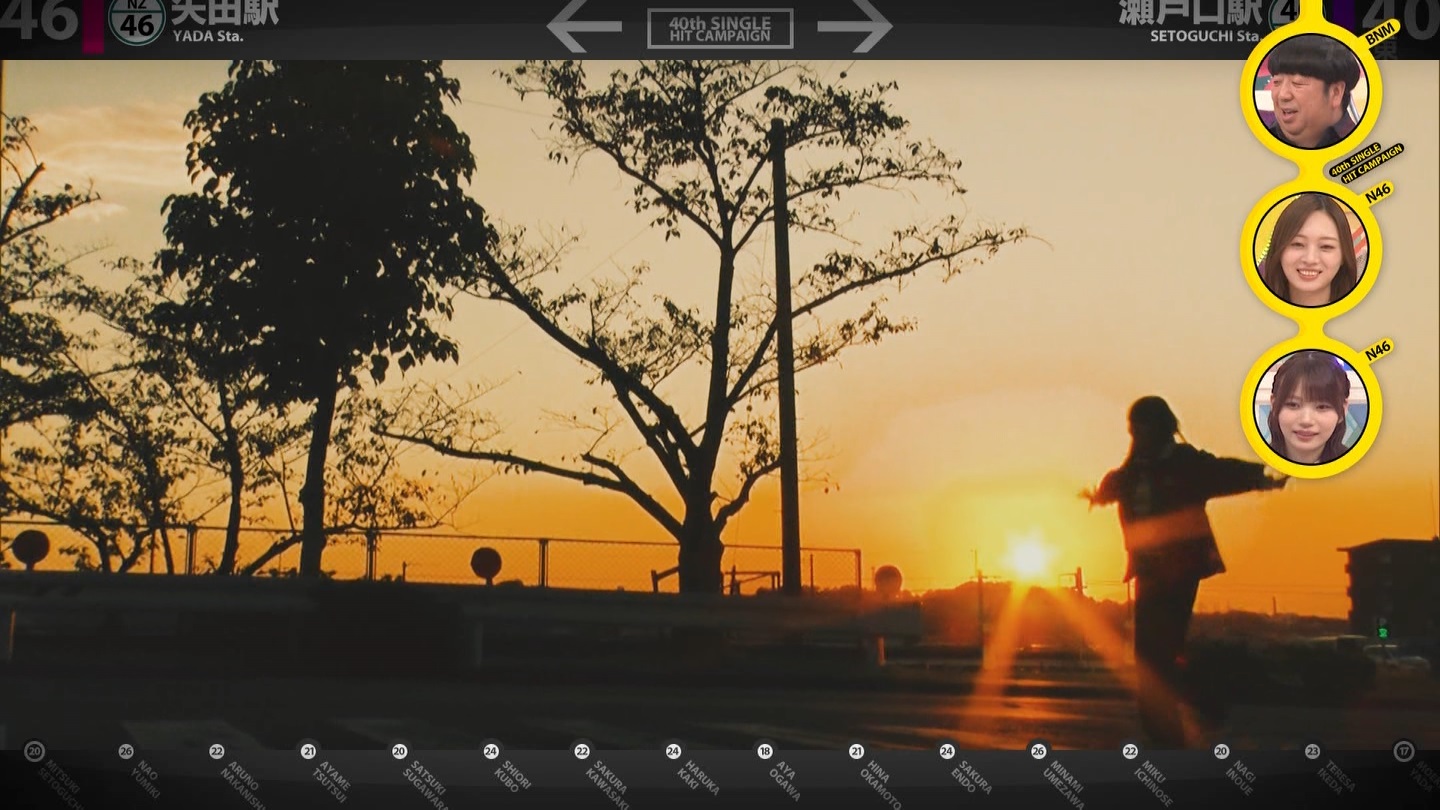Choose Sakura Endo's number 24 marker
This screenshot has height=810, width=1440.
point(947,751)
